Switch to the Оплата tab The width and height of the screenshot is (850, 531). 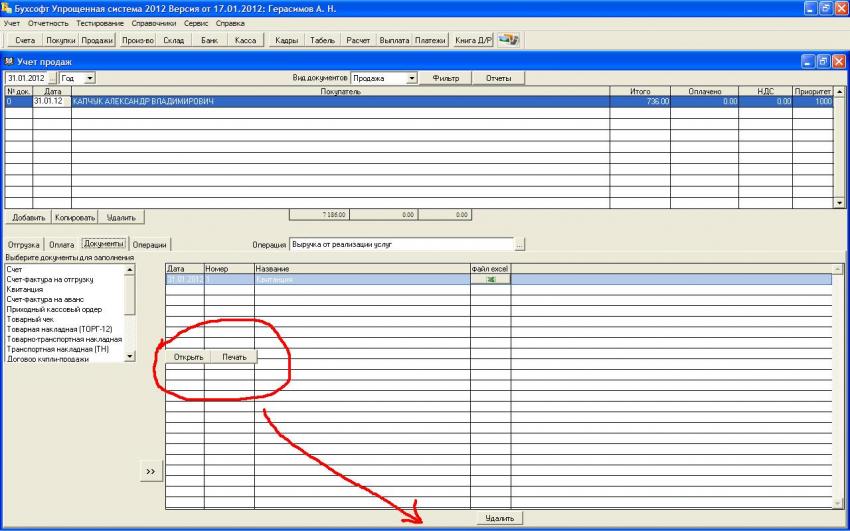pos(62,244)
